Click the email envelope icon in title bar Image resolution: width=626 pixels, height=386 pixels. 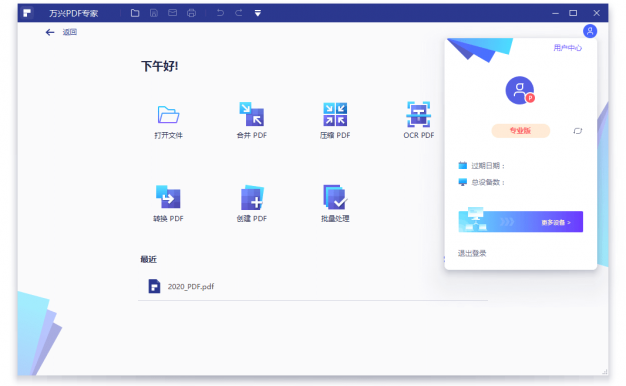[x=172, y=13]
